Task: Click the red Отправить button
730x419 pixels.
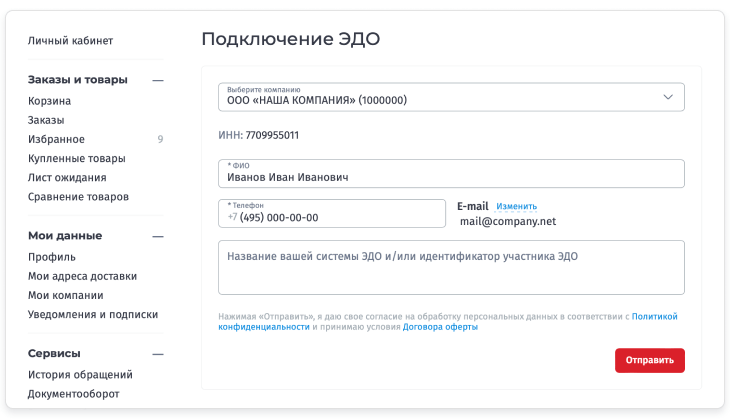Action: (649, 360)
